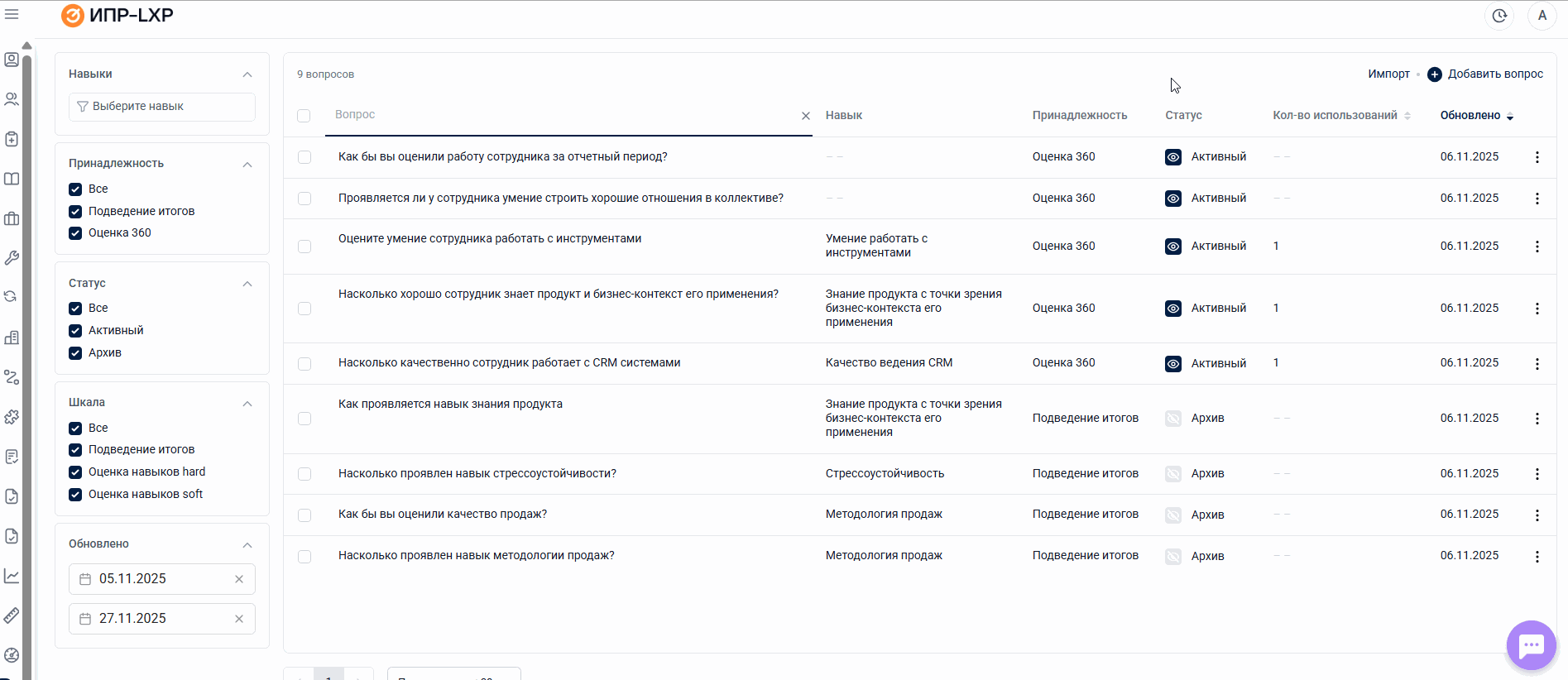Click the puzzle piece icon in sidebar

coord(12,417)
